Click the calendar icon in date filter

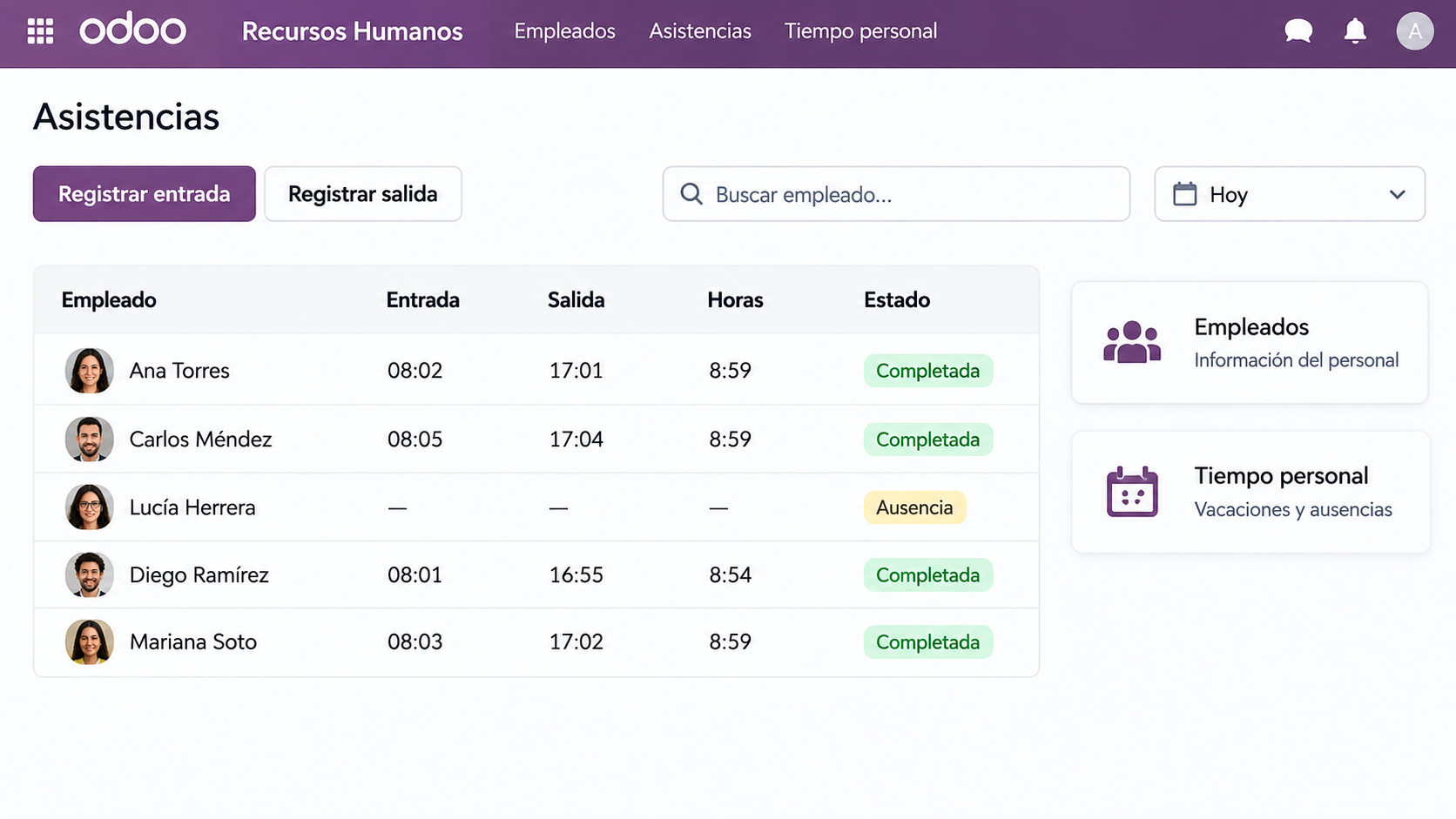pos(1184,193)
